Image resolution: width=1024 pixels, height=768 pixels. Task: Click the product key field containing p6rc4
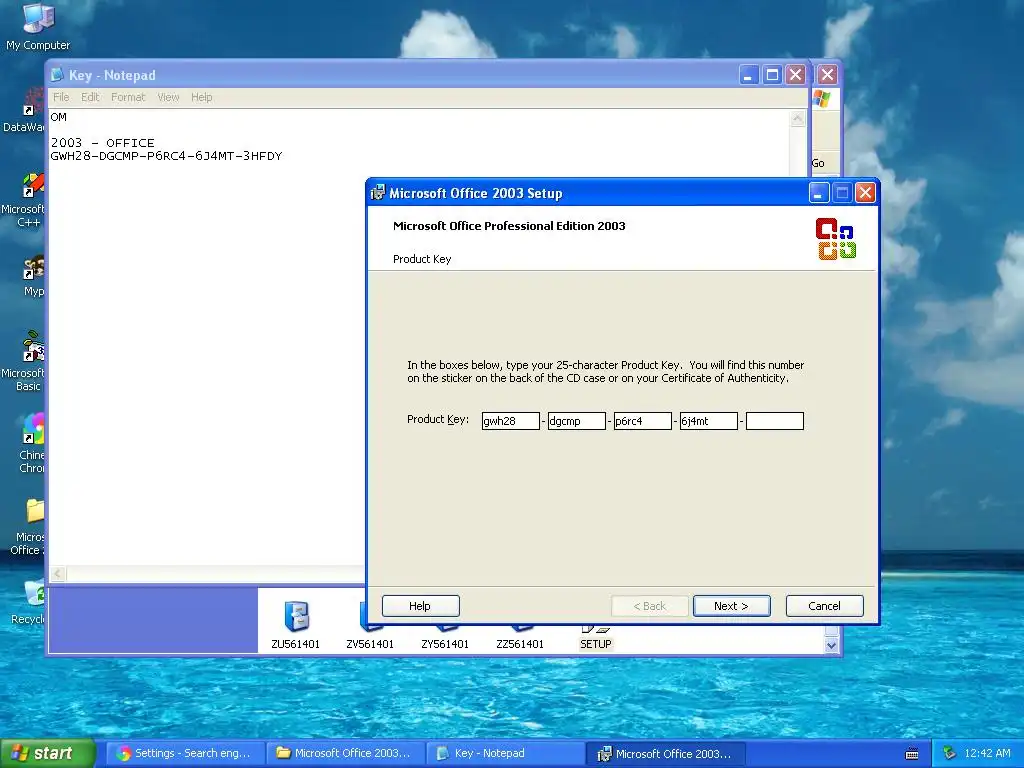pos(643,421)
